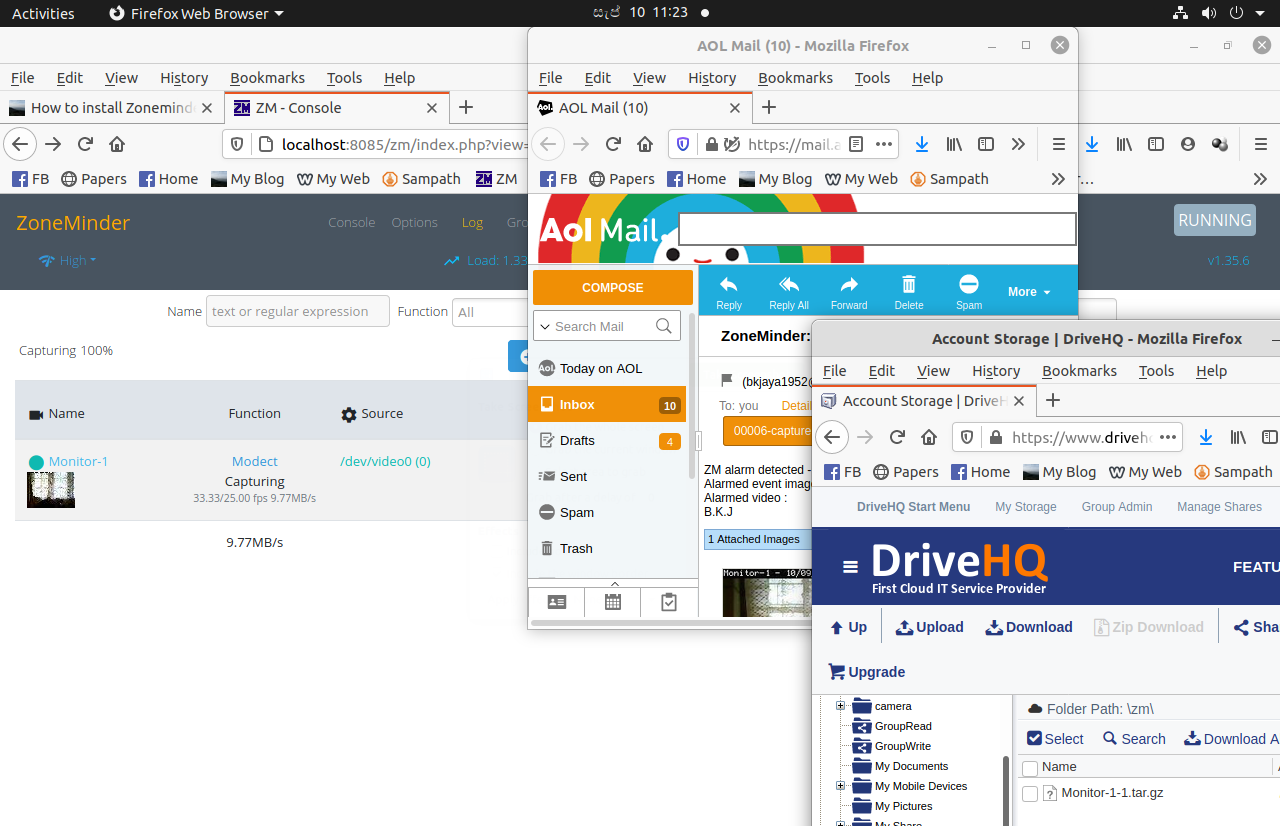Image resolution: width=1280 pixels, height=826 pixels.
Task: Open Library icon in AOL Mail Firefox window
Action: coord(954,144)
